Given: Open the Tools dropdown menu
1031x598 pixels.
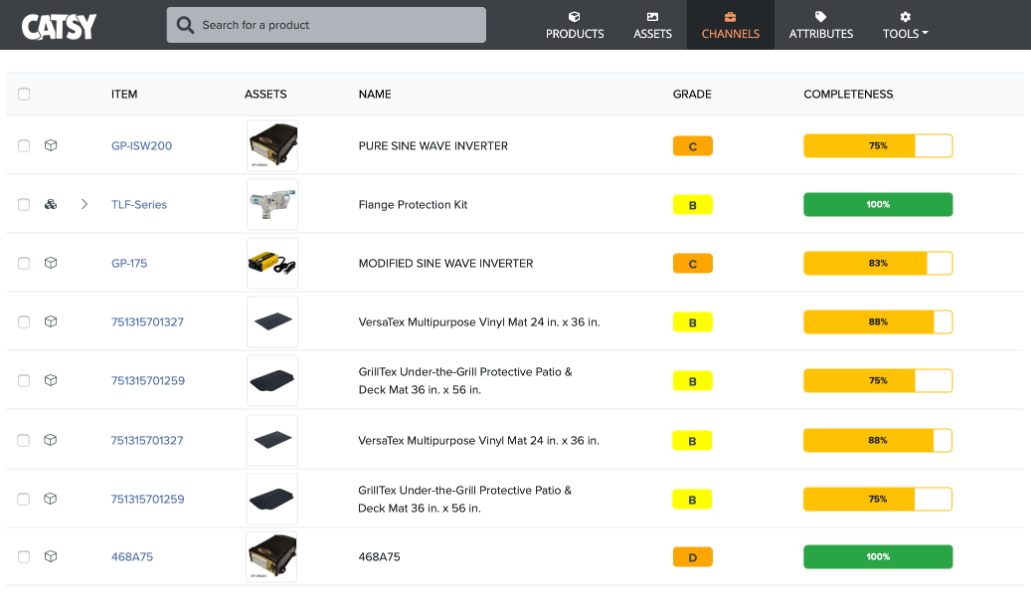Looking at the screenshot, I should tap(905, 26).
